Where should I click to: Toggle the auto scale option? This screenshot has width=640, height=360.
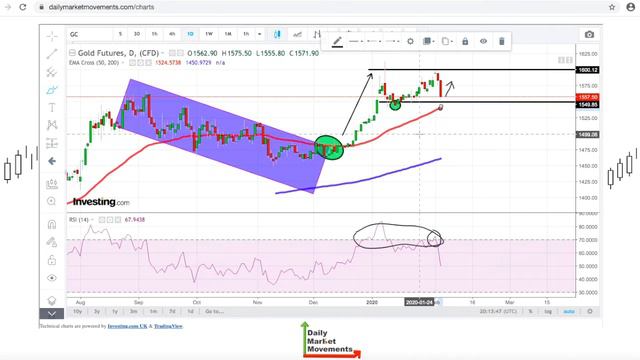(x=569, y=311)
